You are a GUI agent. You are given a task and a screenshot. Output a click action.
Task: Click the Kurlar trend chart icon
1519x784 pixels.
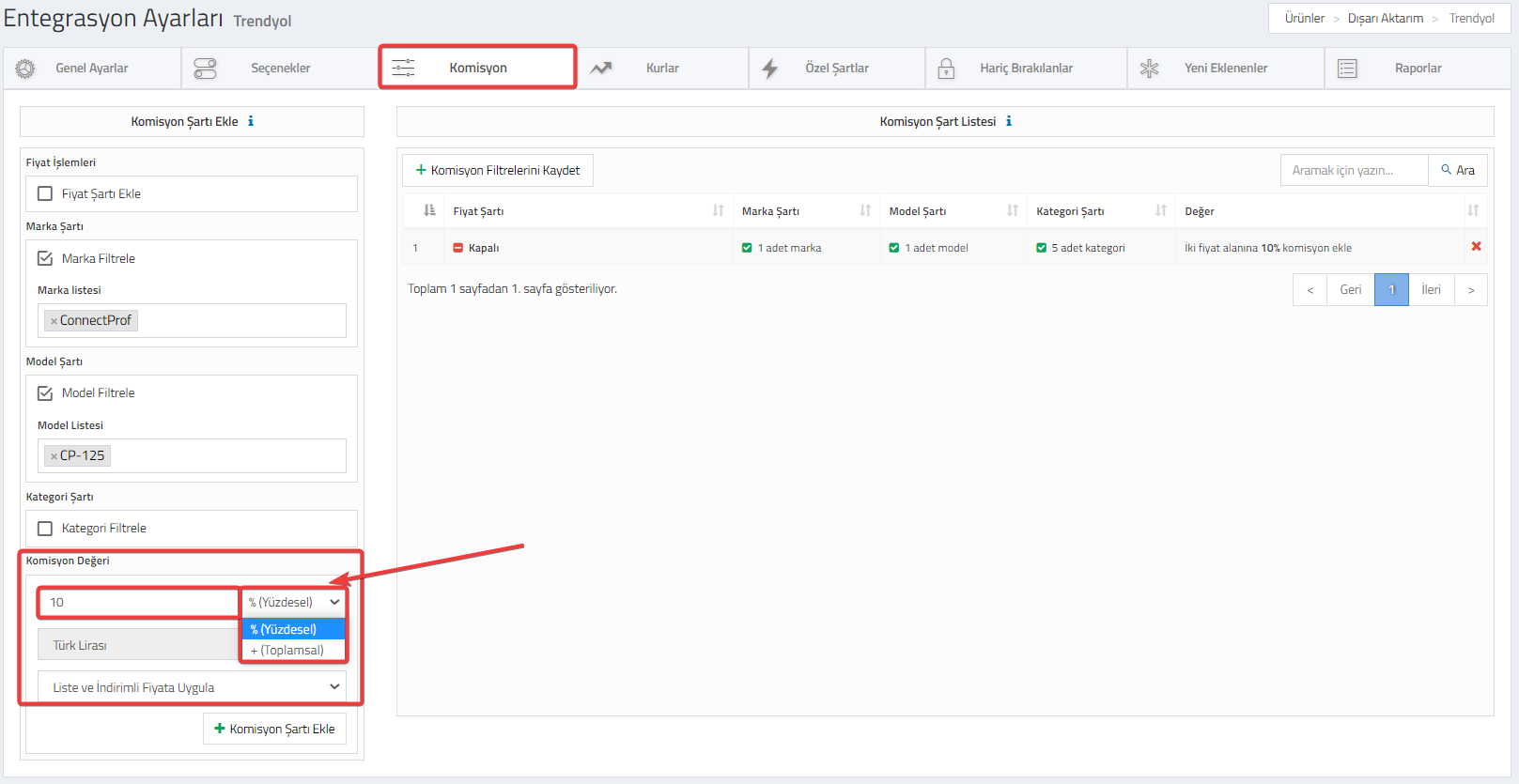pos(601,69)
